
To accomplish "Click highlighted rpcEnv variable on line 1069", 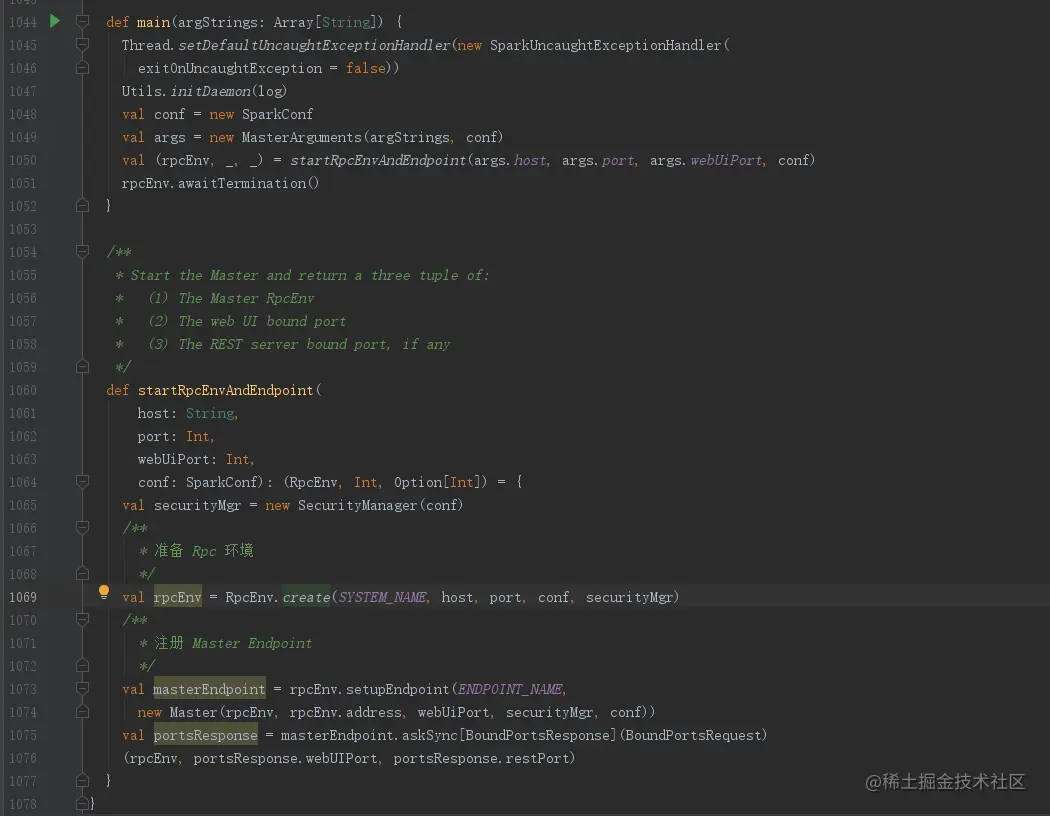I will [177, 597].
